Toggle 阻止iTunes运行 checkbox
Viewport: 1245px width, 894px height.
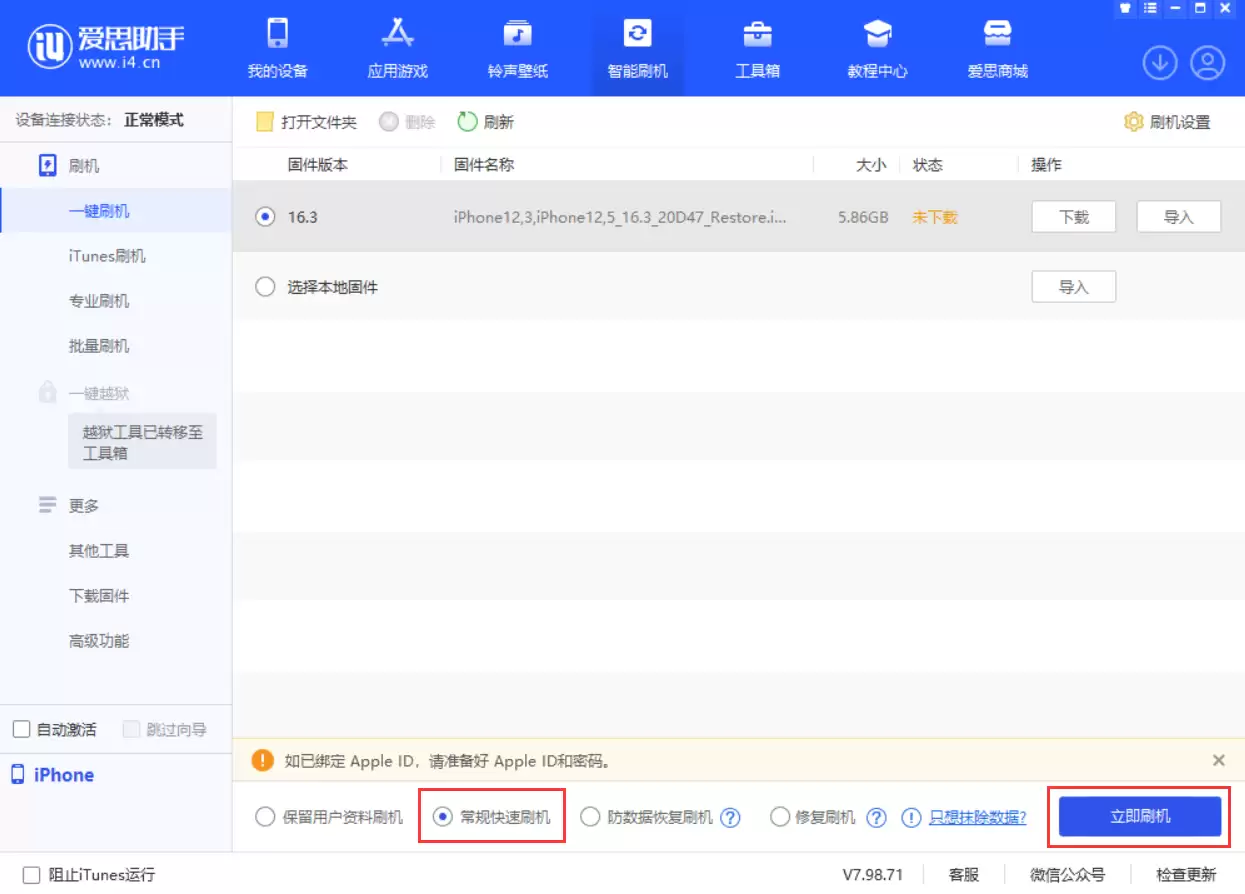(31, 874)
